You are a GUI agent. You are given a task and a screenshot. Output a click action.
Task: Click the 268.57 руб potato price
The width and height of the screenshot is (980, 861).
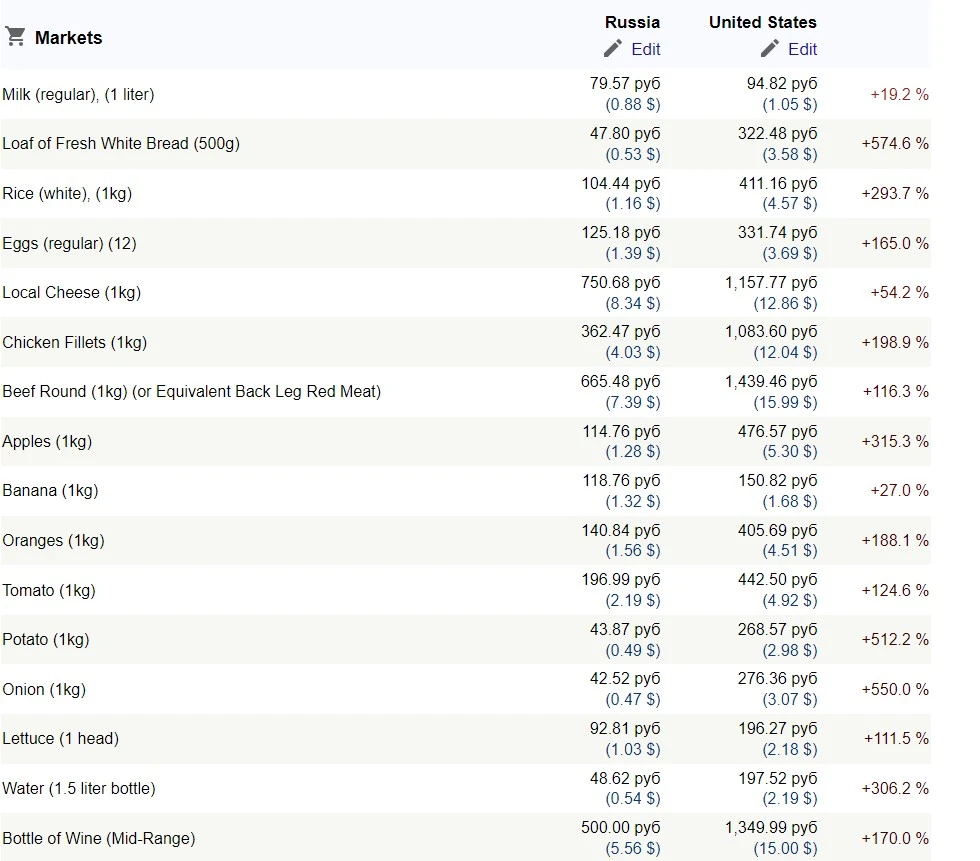pyautogui.click(x=778, y=630)
